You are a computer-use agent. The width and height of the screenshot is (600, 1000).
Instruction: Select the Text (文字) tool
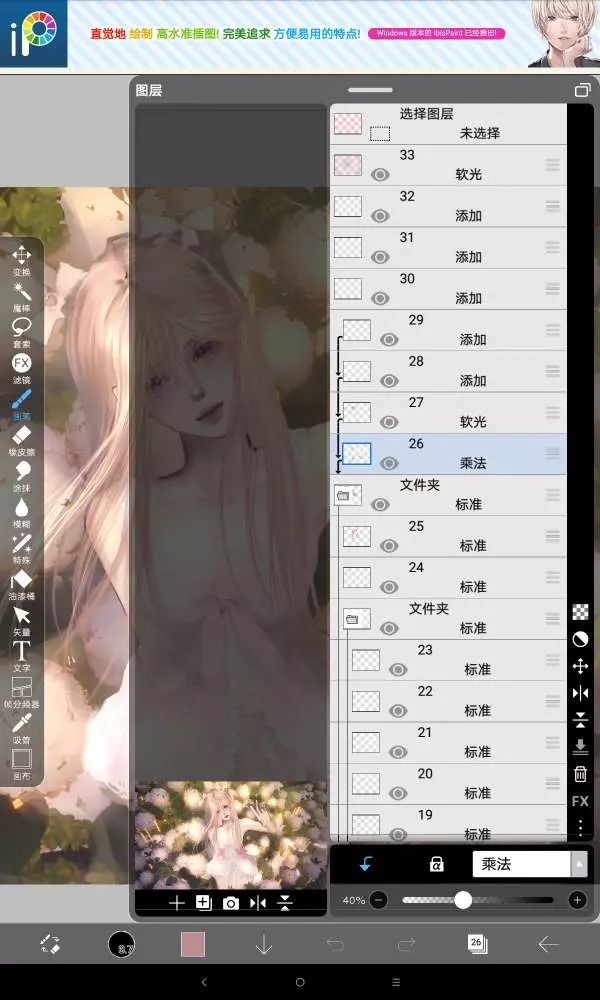coord(22,656)
